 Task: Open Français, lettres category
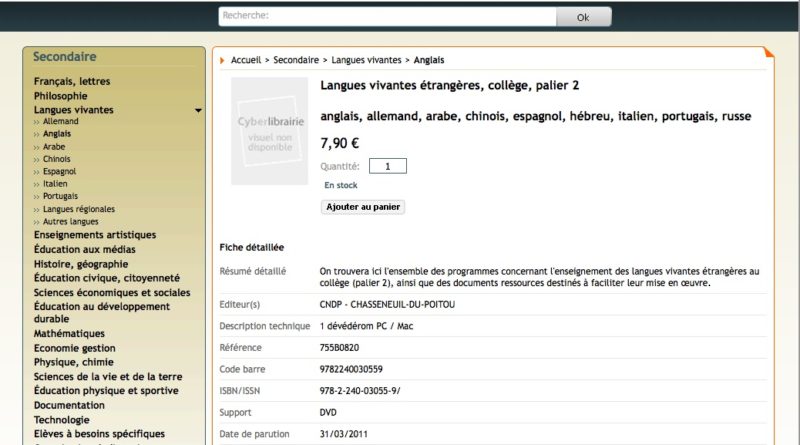pyautogui.click(x=72, y=81)
